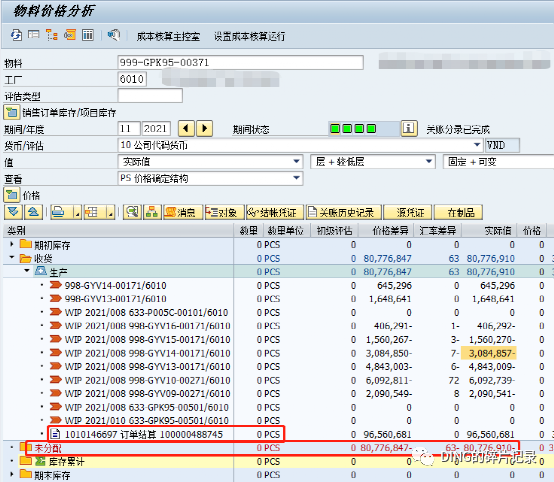Viewport: 554px width, 482px height.
Task: Click the 对象 button
Action: [x=224, y=212]
